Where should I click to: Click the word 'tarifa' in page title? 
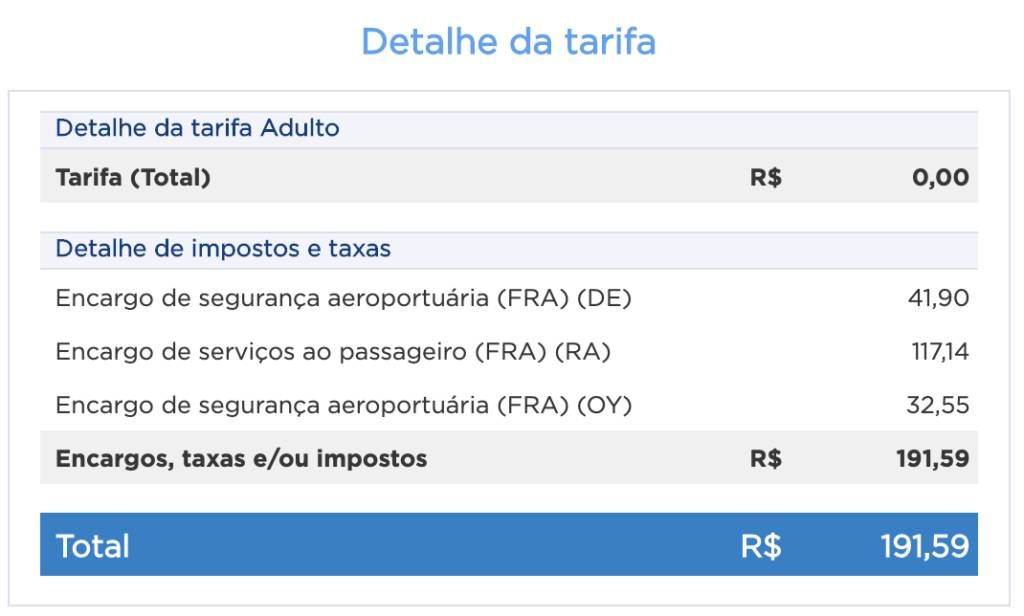pyautogui.click(x=610, y=42)
